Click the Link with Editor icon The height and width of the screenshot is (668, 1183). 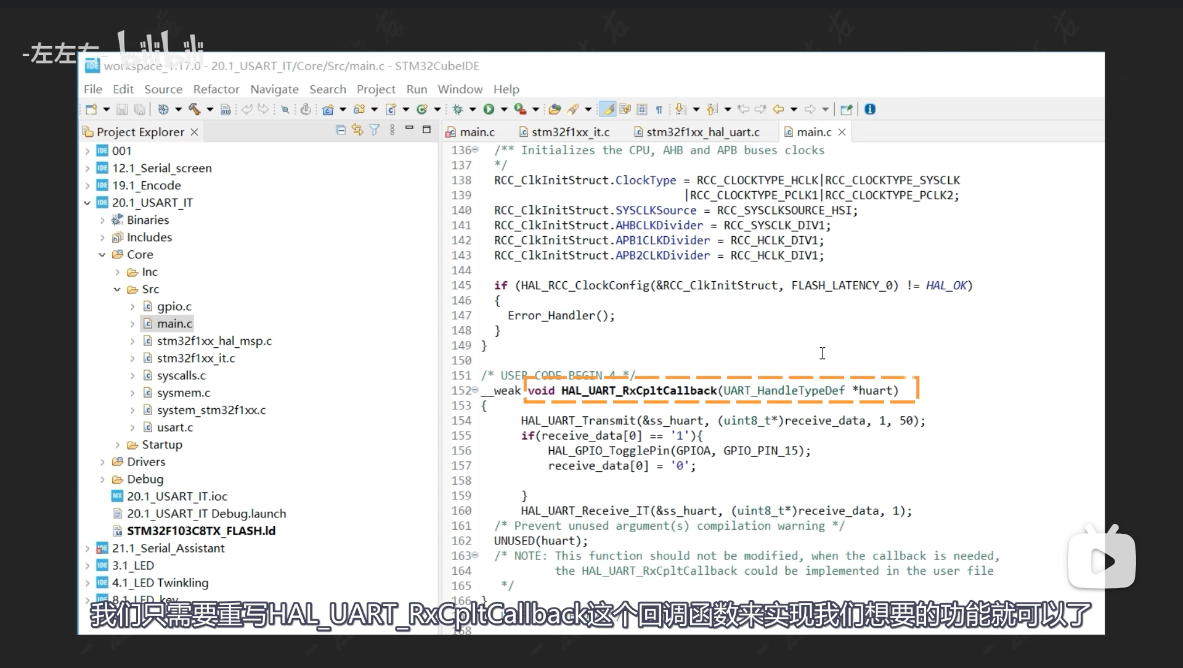click(x=357, y=130)
